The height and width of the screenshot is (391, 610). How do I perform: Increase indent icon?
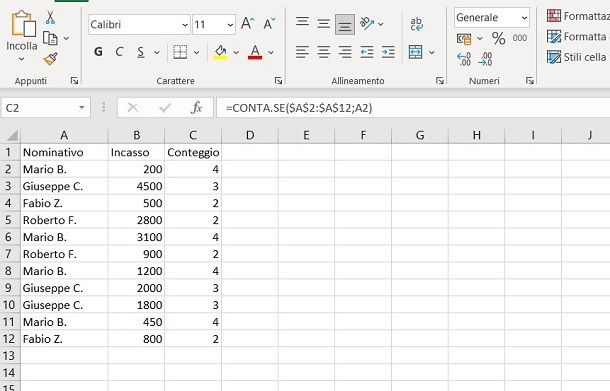(x=388, y=52)
